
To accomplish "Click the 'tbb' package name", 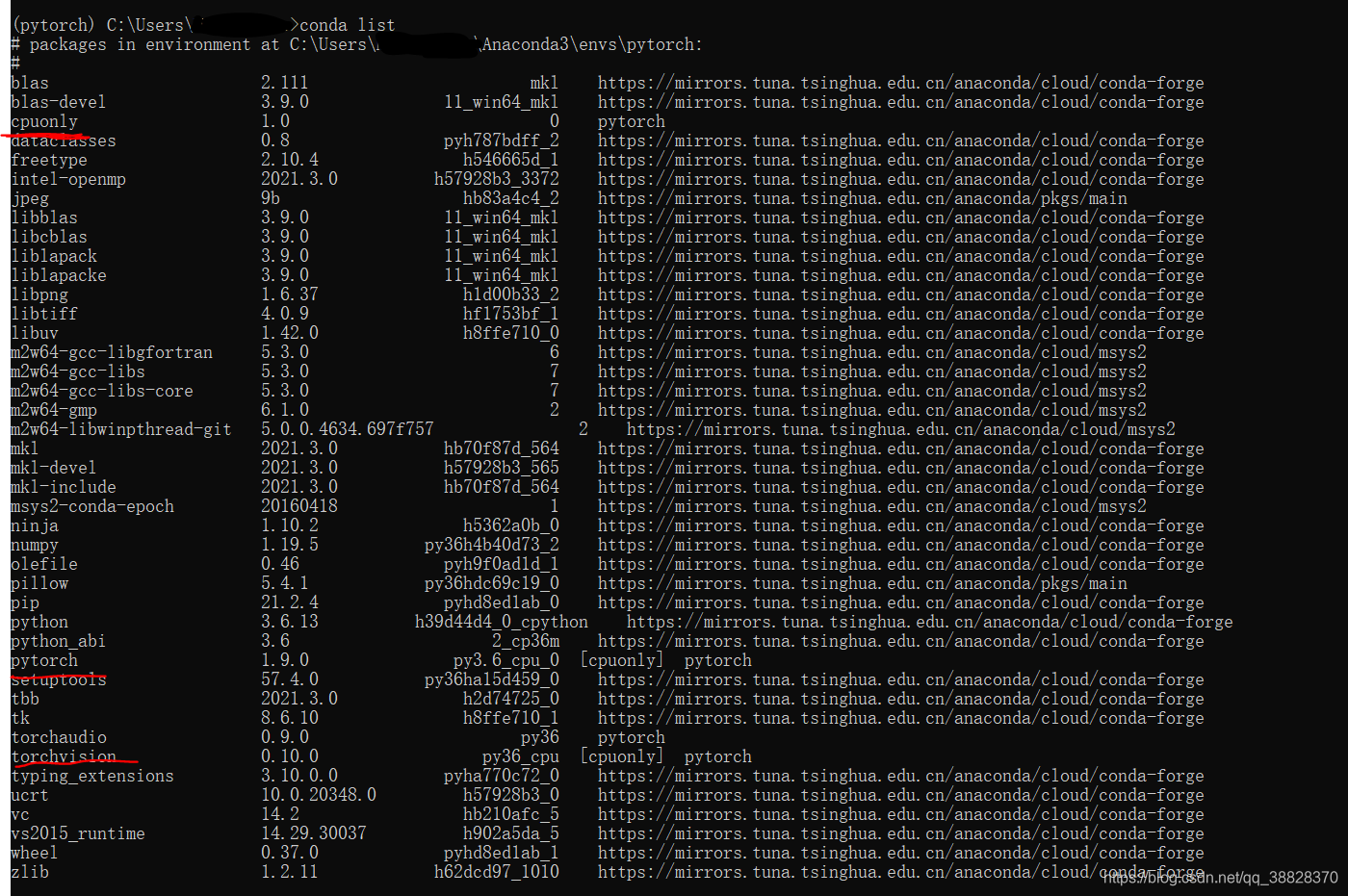I will click(x=25, y=699).
